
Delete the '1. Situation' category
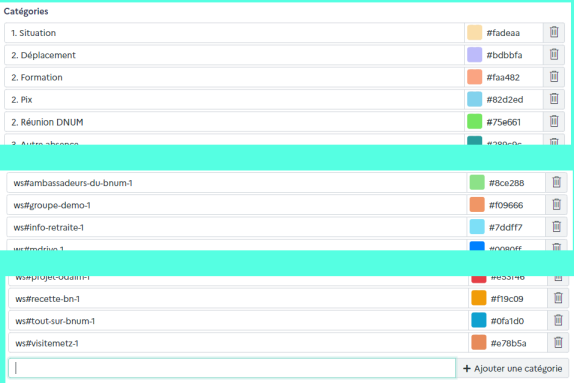pos(554,33)
